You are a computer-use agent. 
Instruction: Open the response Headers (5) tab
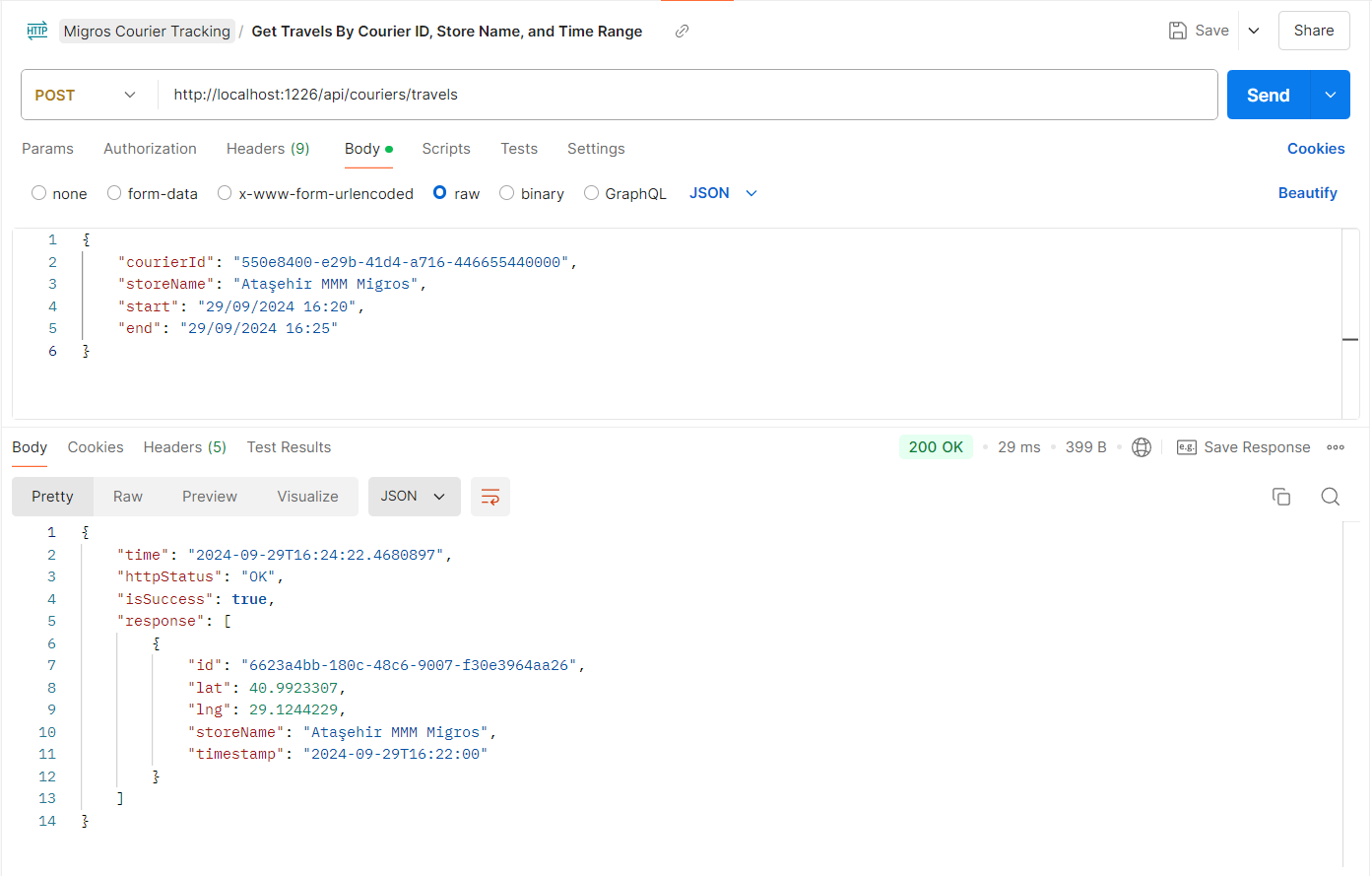pyautogui.click(x=185, y=447)
